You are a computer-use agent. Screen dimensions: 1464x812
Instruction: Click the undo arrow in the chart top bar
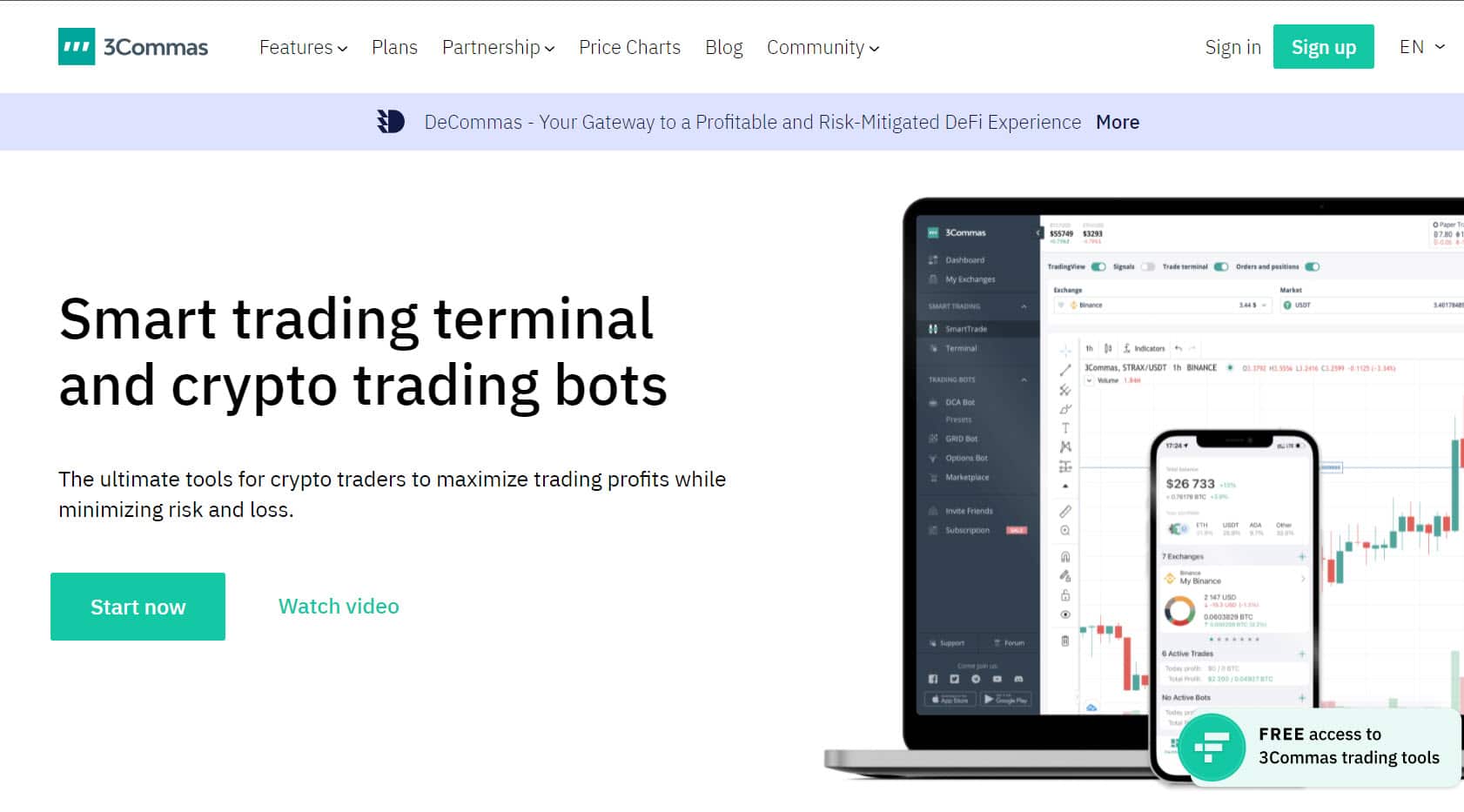(x=1179, y=348)
